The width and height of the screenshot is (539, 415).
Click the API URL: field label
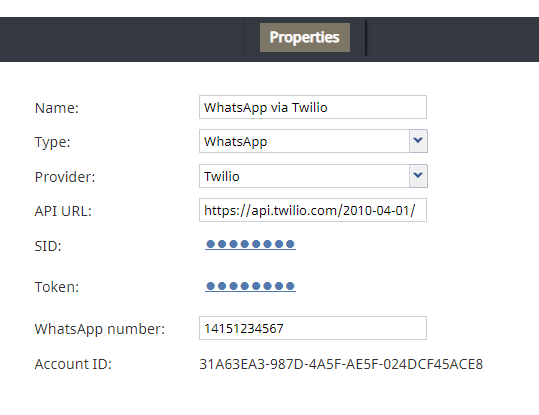coord(63,211)
